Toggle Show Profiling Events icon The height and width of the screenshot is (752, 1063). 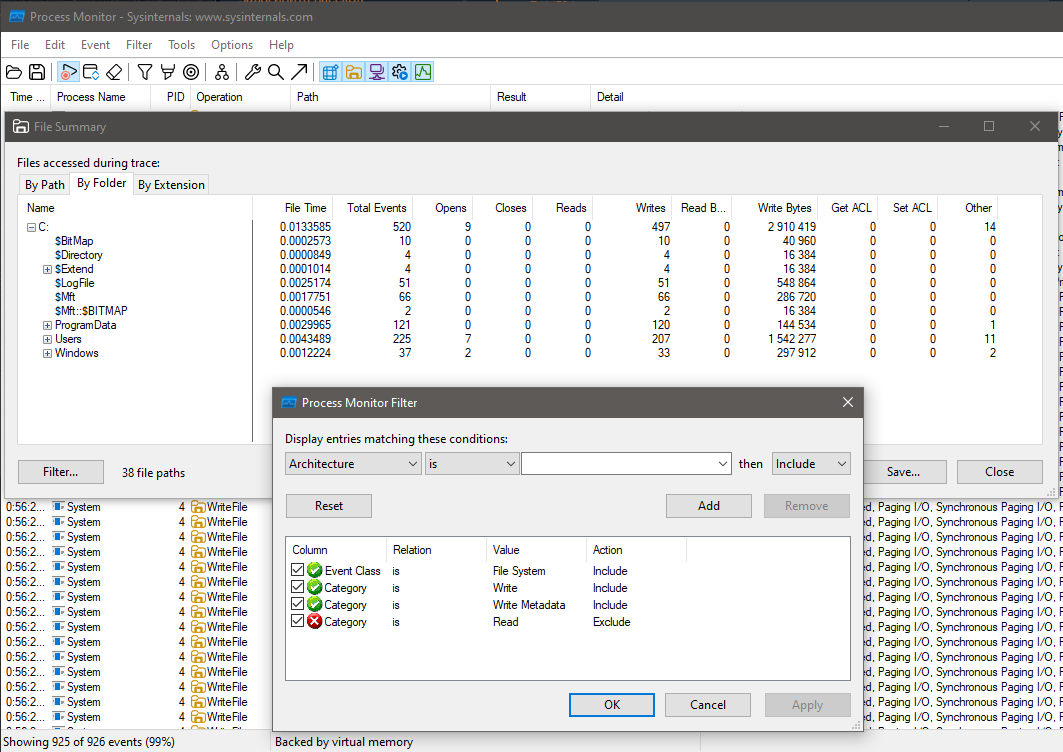[x=423, y=72]
